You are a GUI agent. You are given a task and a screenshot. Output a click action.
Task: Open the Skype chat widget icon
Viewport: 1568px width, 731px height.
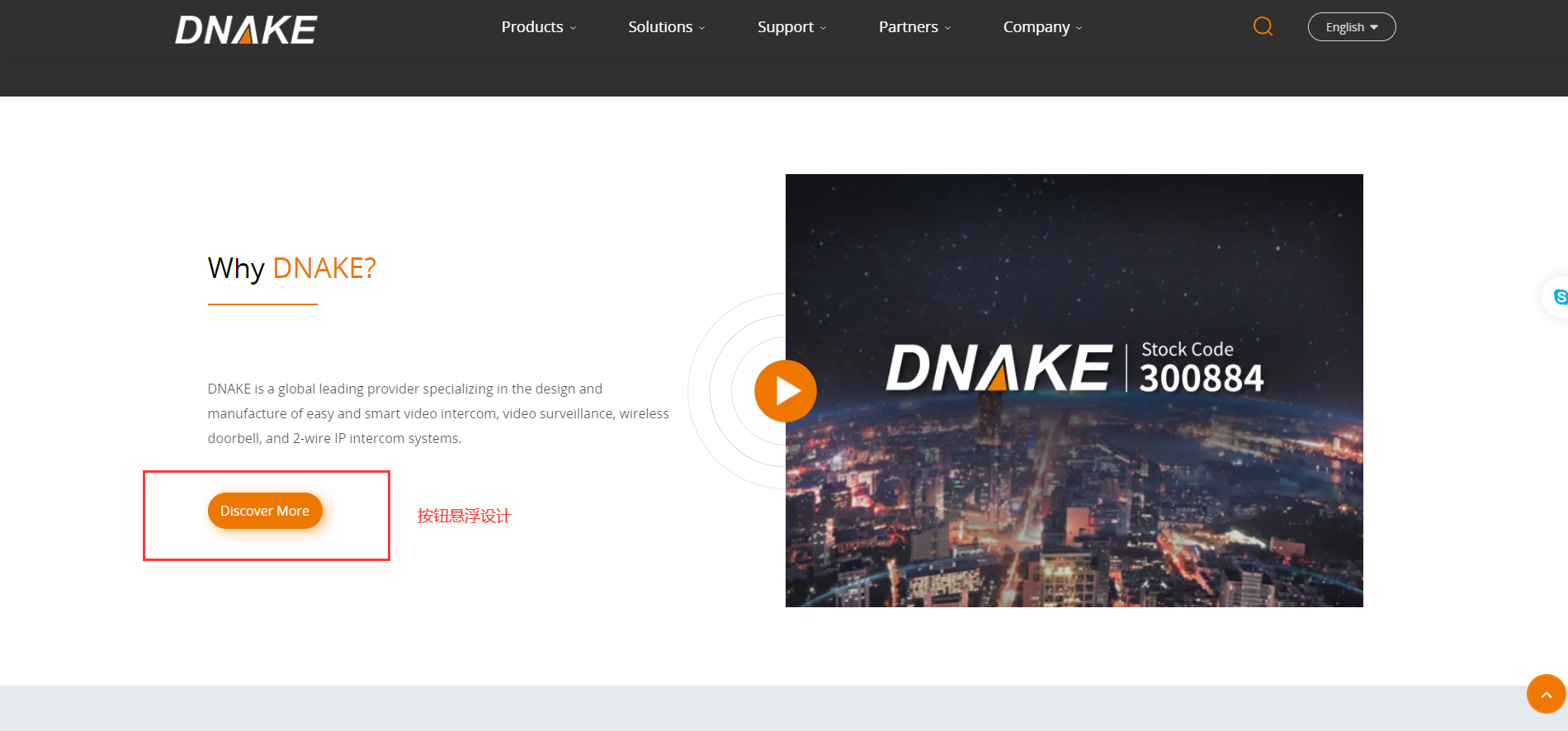(x=1558, y=297)
